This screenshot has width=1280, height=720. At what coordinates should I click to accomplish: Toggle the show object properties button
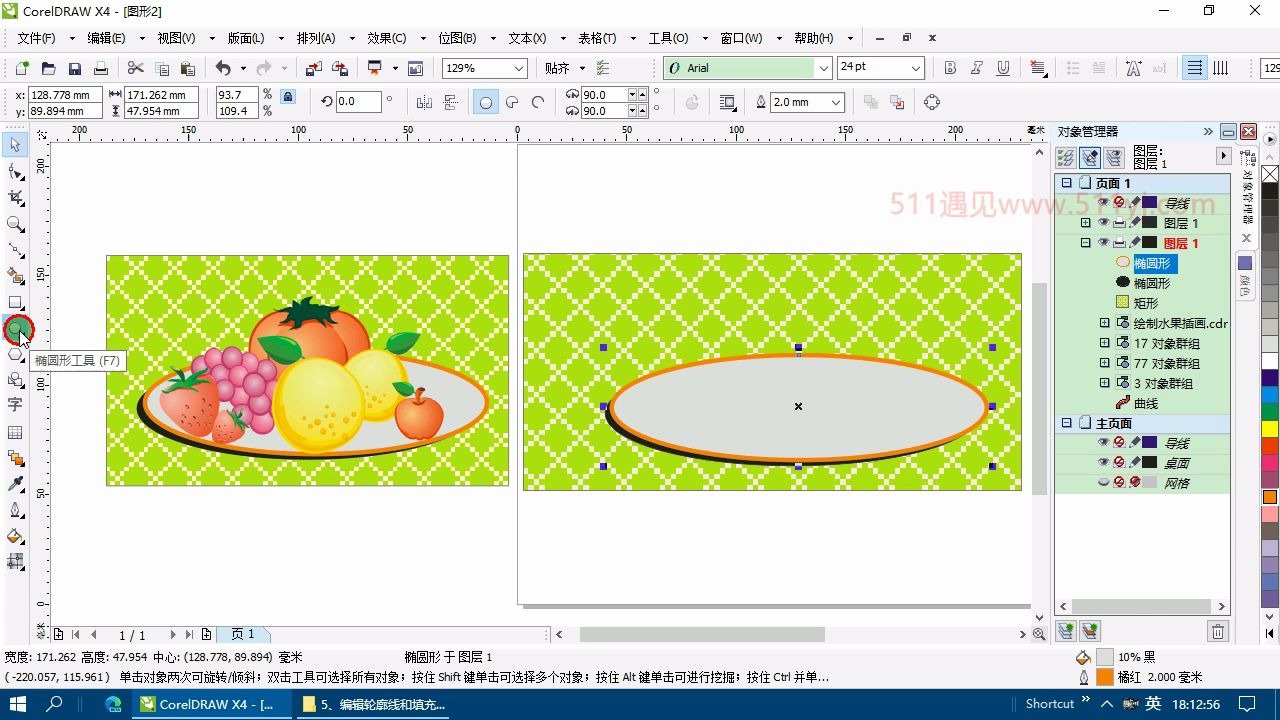(x=1065, y=157)
